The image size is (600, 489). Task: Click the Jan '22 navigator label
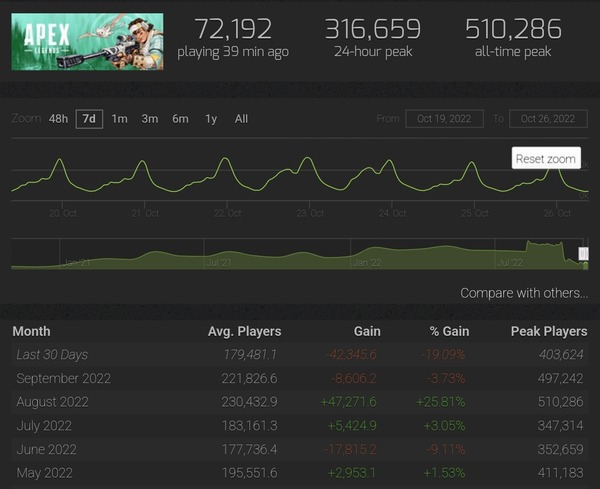pyautogui.click(x=367, y=262)
